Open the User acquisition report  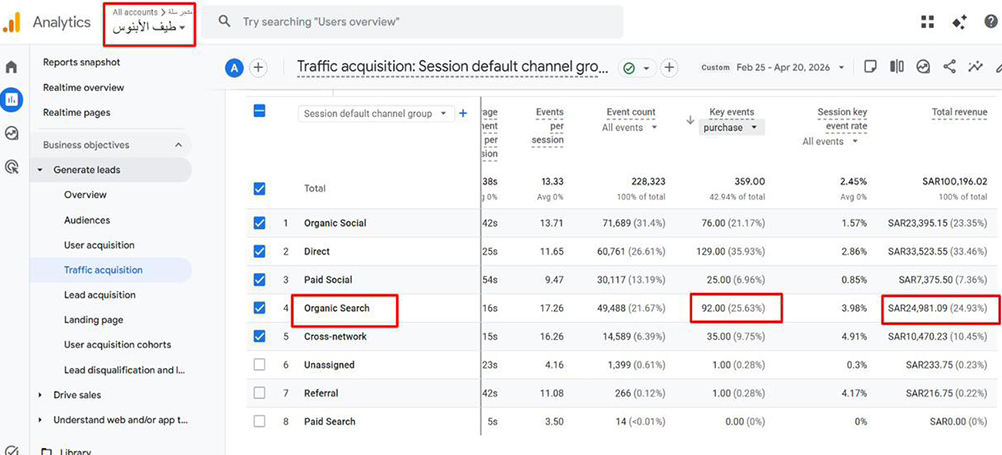coord(99,245)
